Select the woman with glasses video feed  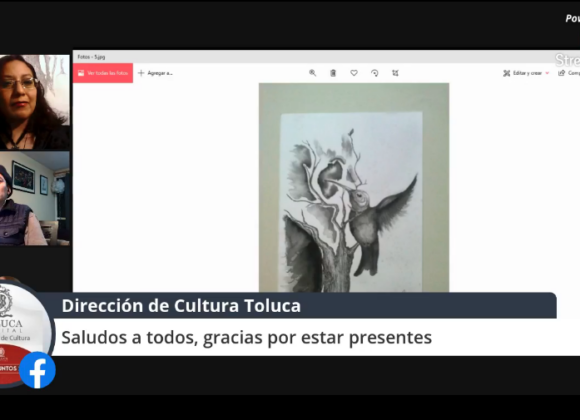tap(35, 102)
